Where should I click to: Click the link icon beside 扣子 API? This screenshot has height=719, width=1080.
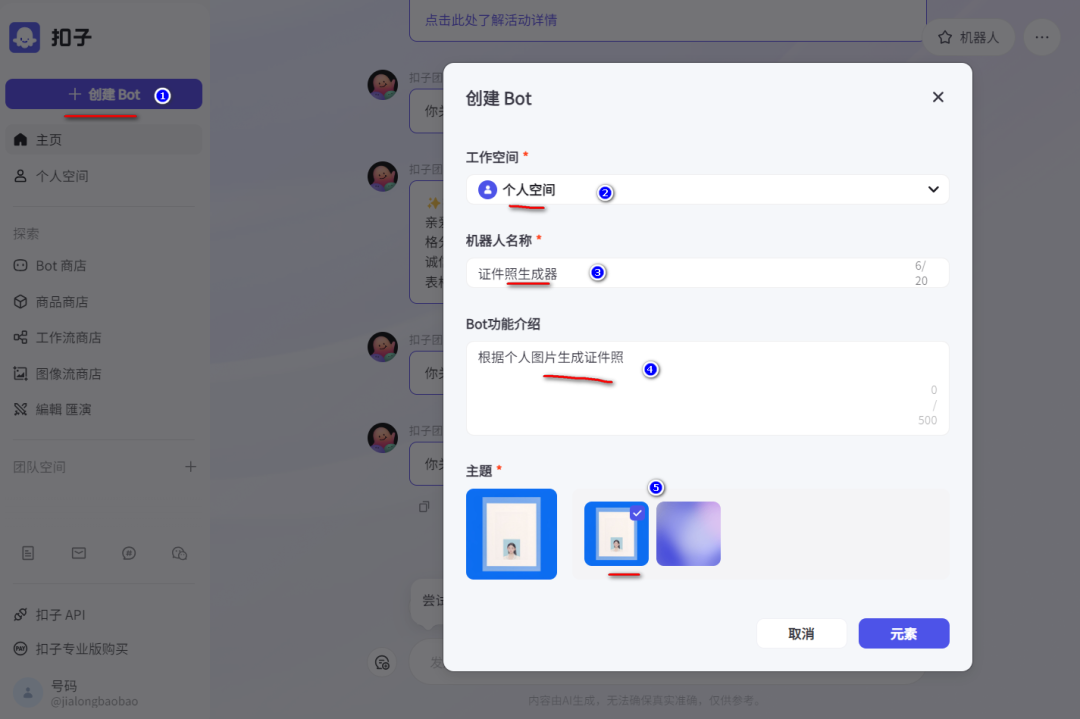coord(21,614)
